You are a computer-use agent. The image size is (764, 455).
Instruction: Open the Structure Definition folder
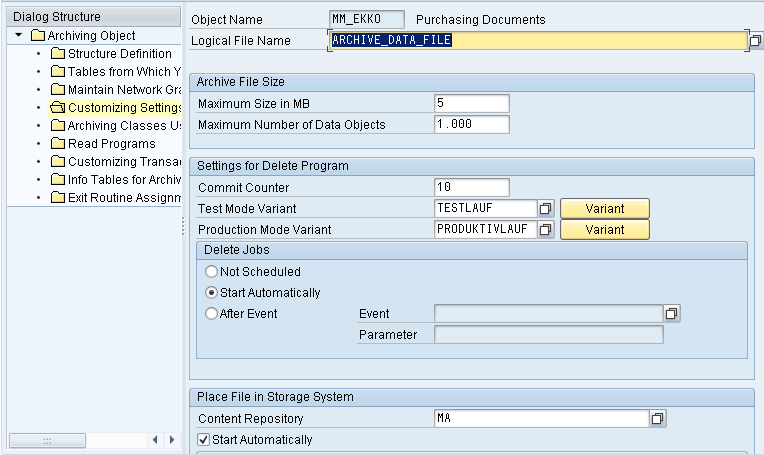pos(119,54)
